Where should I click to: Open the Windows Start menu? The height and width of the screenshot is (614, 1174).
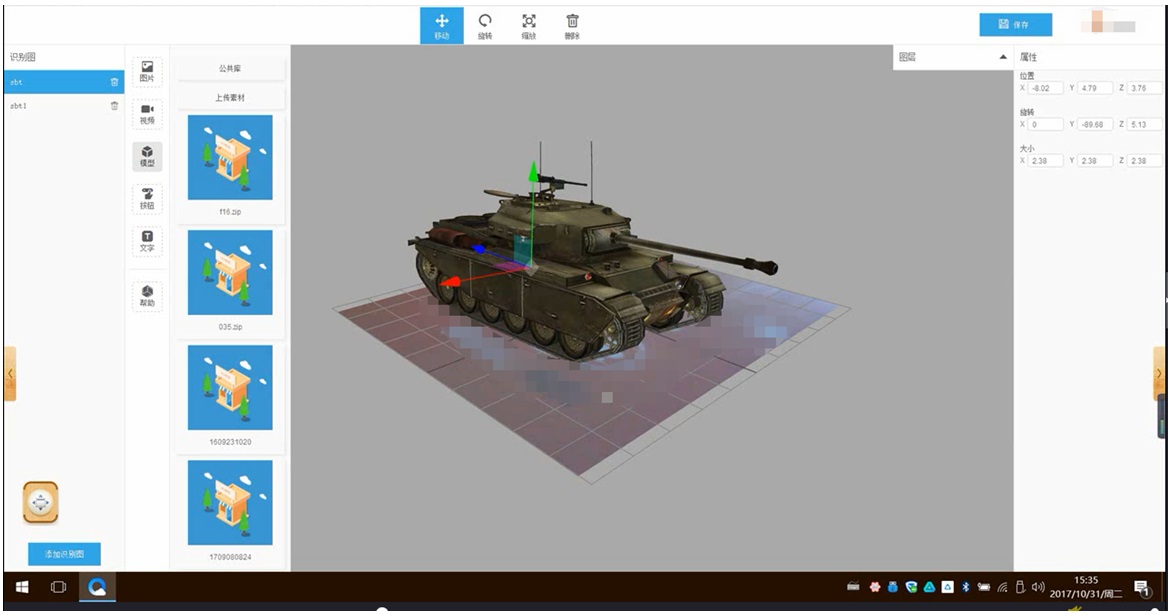coord(22,587)
